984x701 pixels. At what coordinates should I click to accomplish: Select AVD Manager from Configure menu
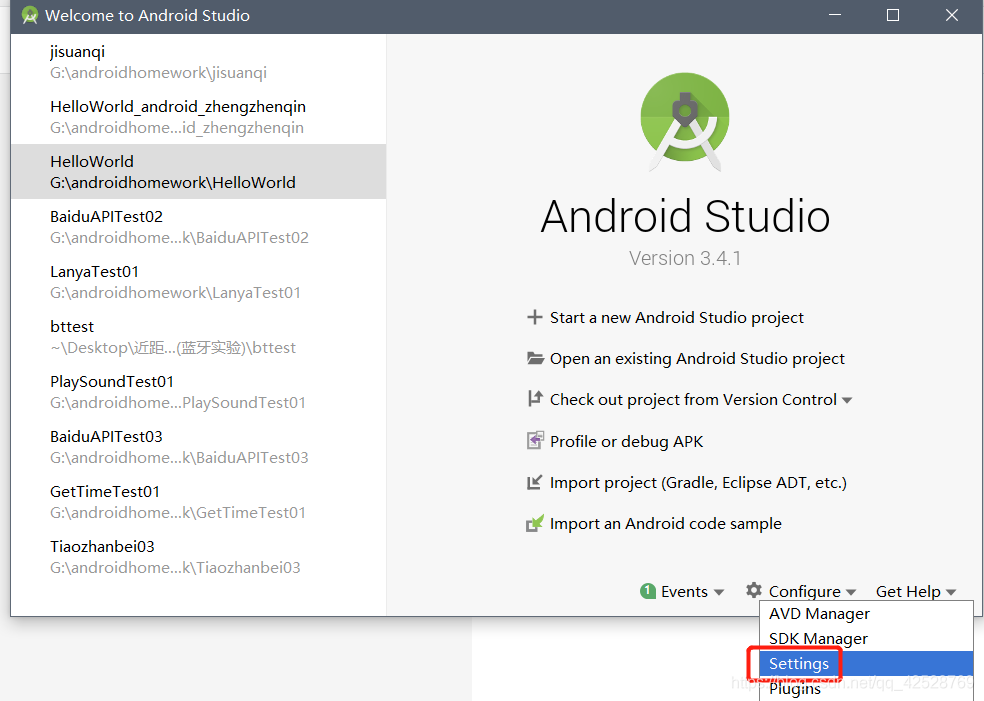click(x=866, y=613)
